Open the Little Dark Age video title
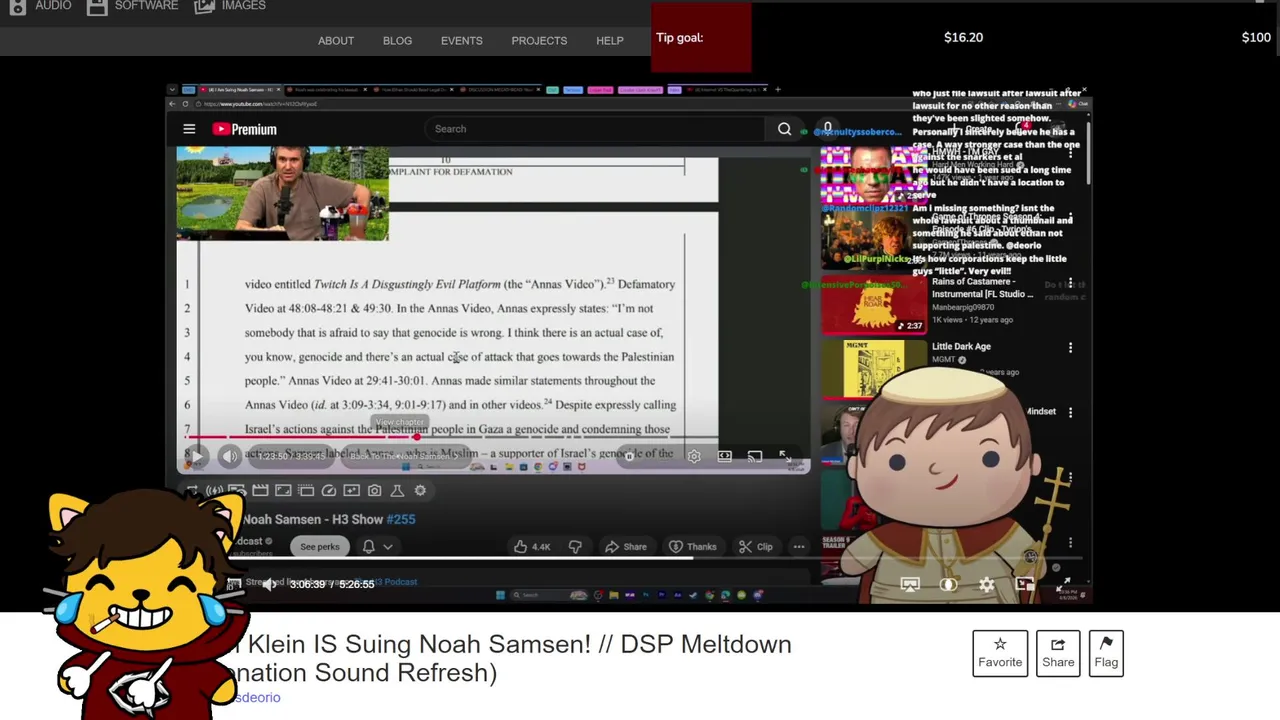The image size is (1280, 720). 961,346
